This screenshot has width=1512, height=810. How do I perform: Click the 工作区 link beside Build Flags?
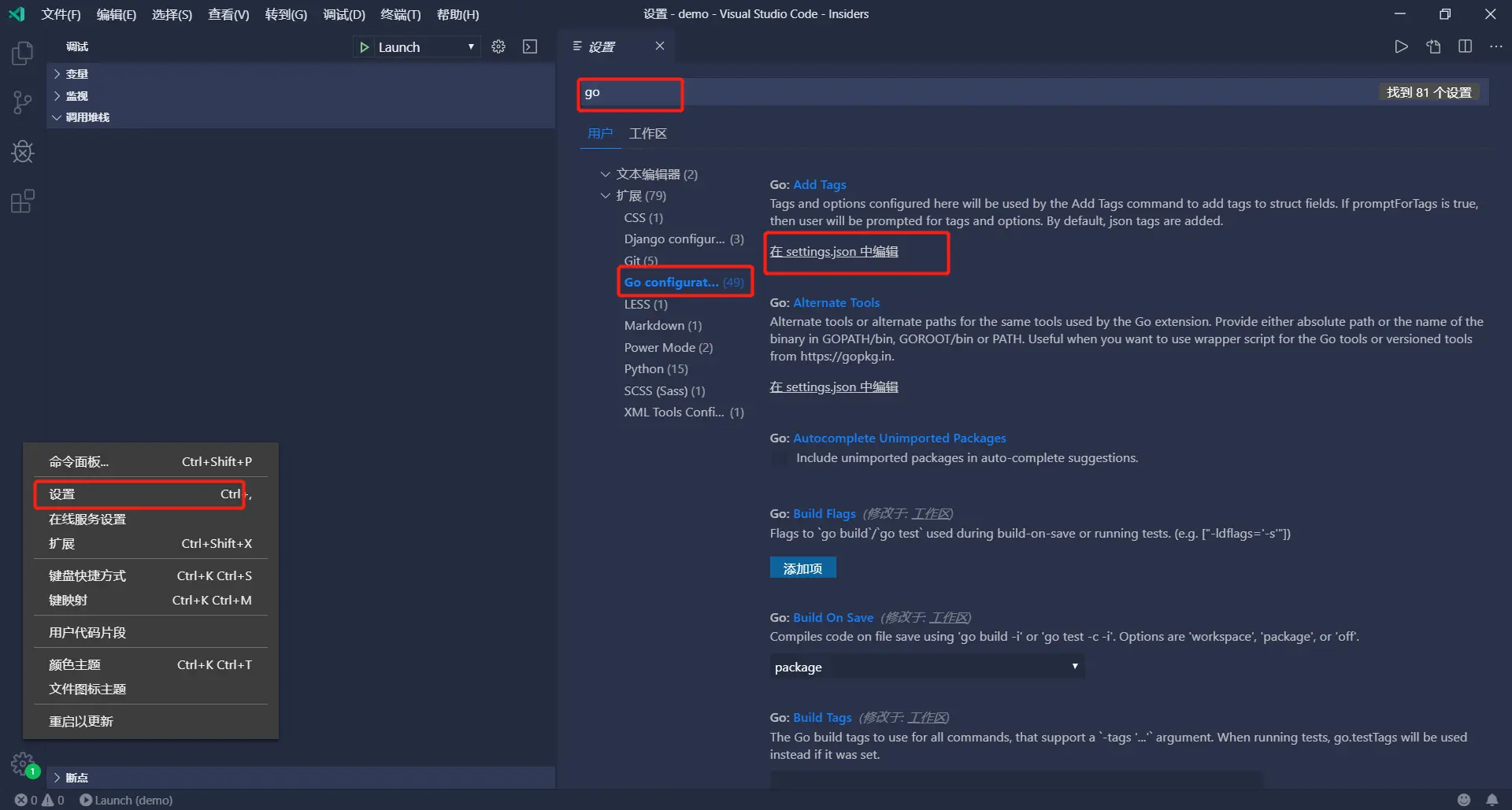932,514
